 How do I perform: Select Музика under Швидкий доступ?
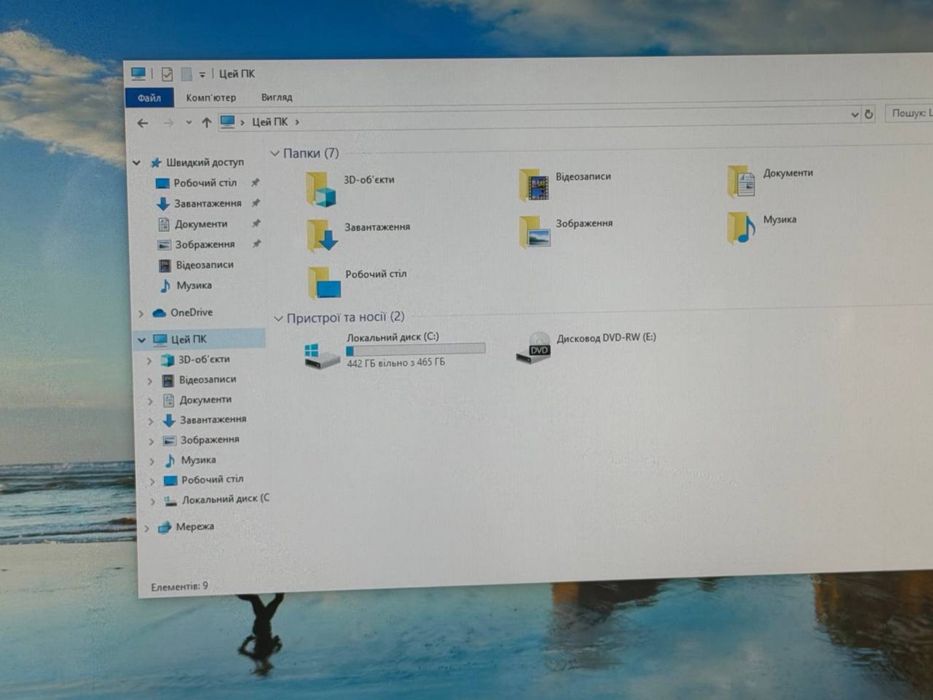[186, 286]
